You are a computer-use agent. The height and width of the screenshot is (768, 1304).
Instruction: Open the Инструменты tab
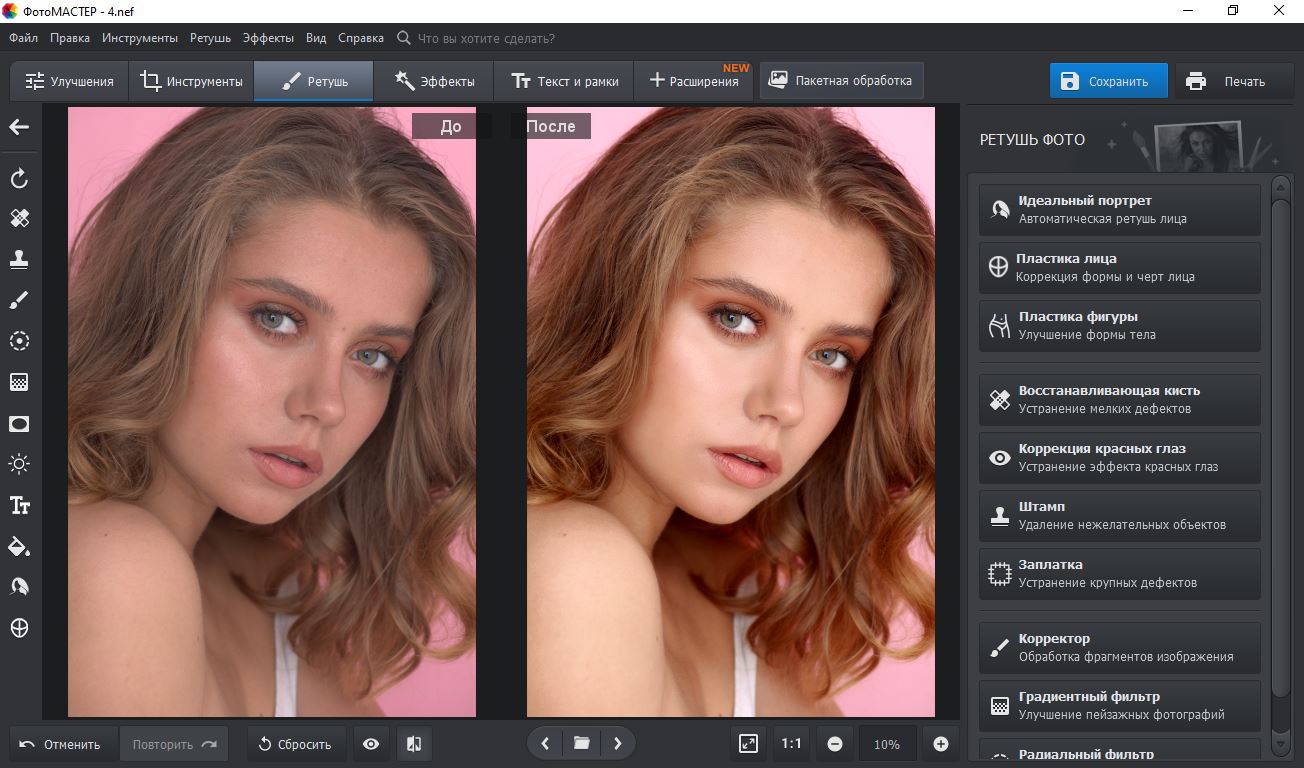(x=191, y=81)
